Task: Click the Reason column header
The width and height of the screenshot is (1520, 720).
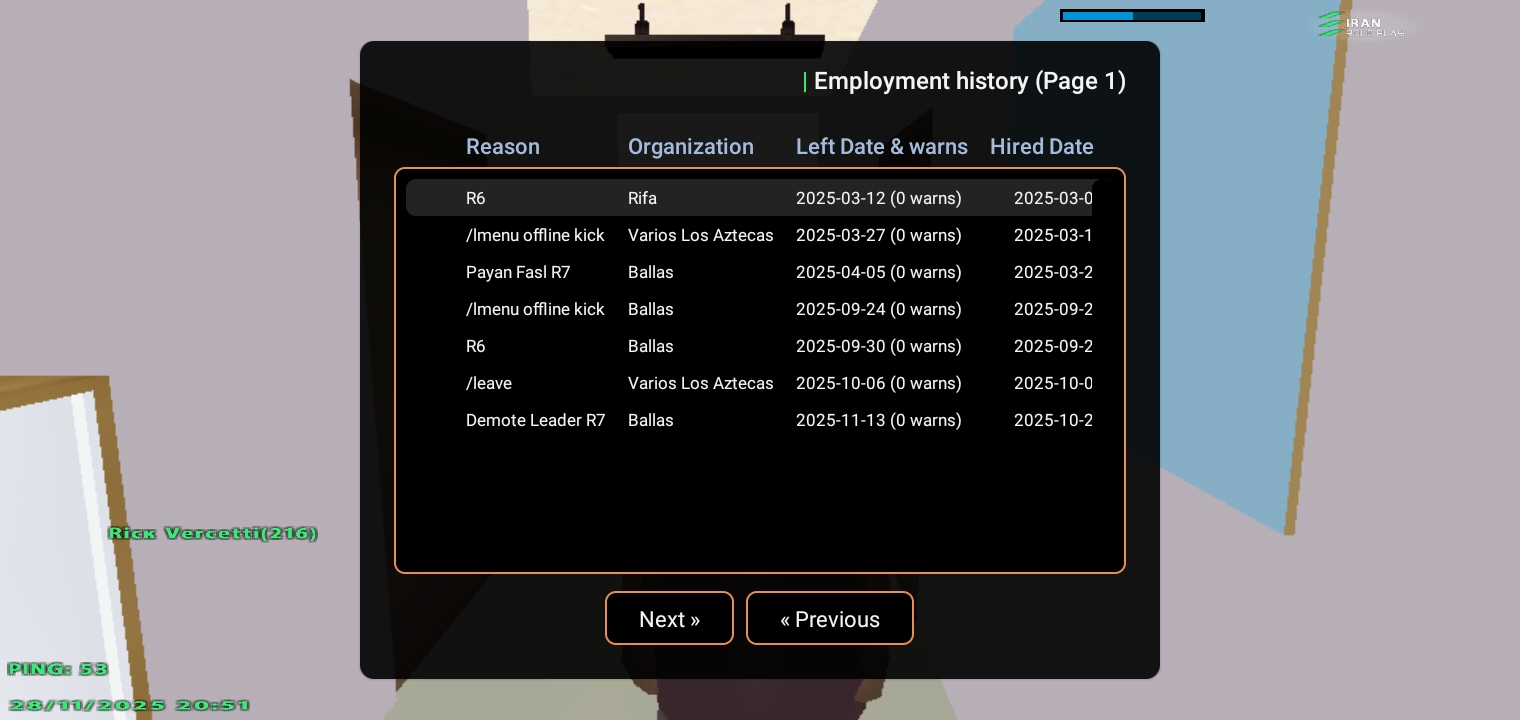Action: (502, 146)
